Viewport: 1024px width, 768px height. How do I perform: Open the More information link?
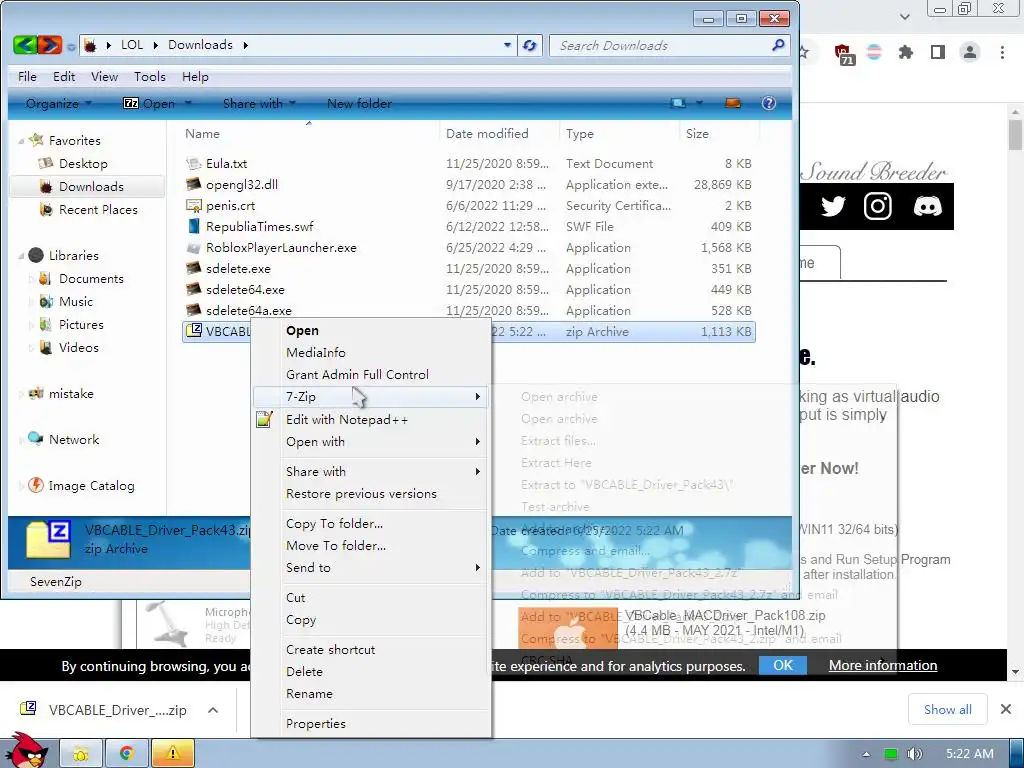coord(883,665)
